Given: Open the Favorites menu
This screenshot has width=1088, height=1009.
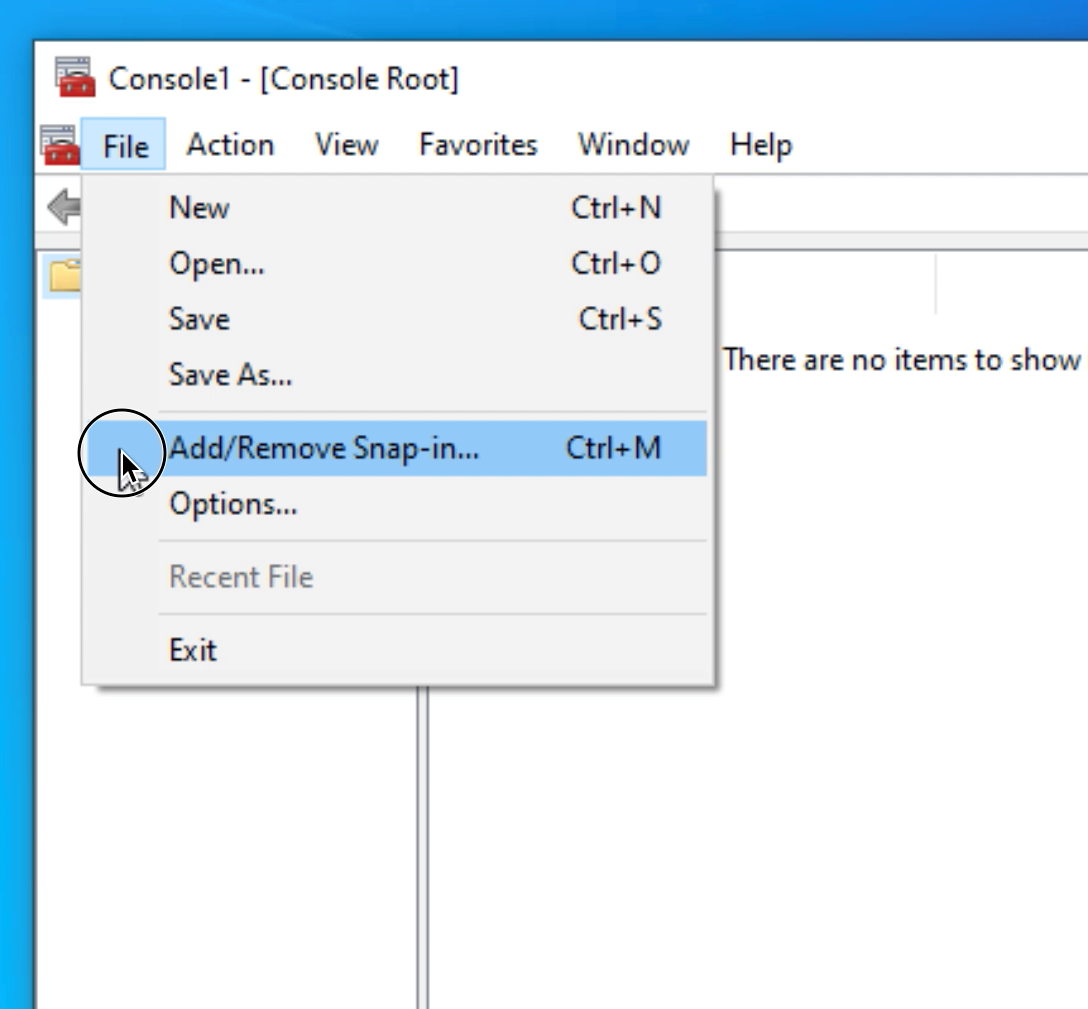Looking at the screenshot, I should coord(477,146).
